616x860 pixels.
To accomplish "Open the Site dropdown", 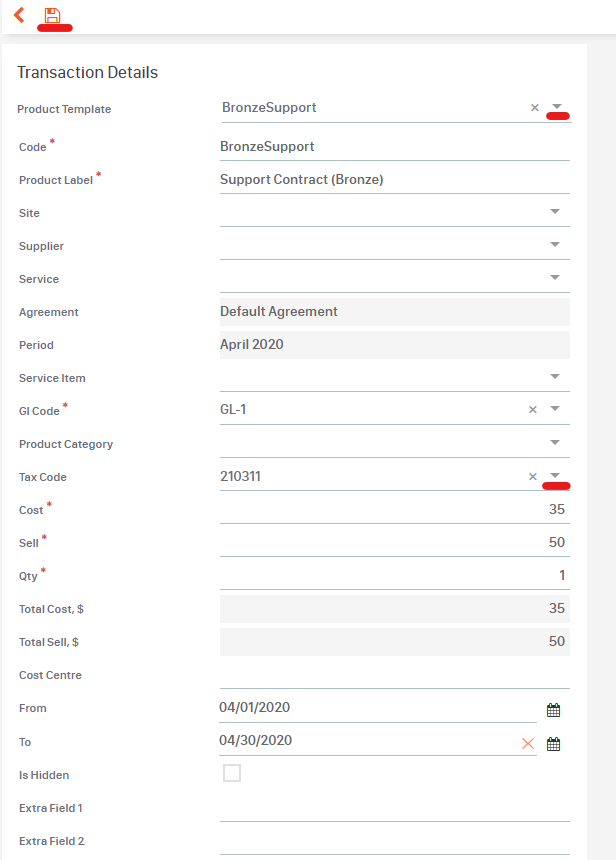I will point(555,212).
